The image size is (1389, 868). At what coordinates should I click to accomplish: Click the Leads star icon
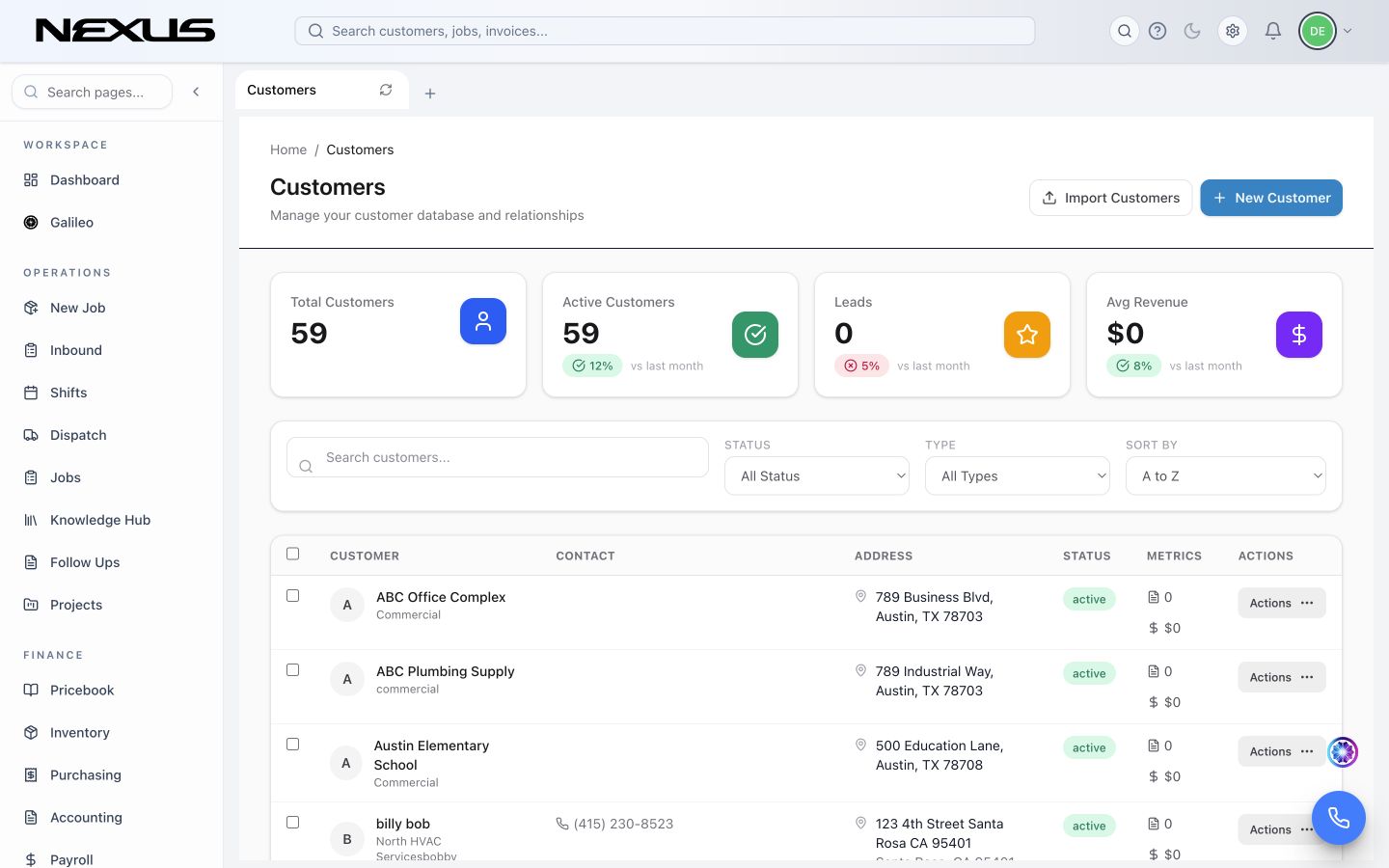[1027, 335]
